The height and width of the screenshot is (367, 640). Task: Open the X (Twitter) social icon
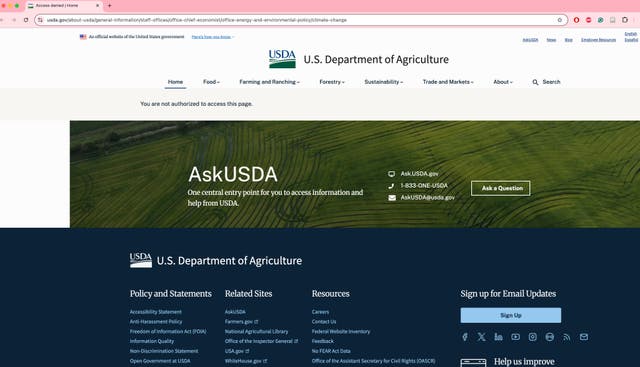click(482, 337)
